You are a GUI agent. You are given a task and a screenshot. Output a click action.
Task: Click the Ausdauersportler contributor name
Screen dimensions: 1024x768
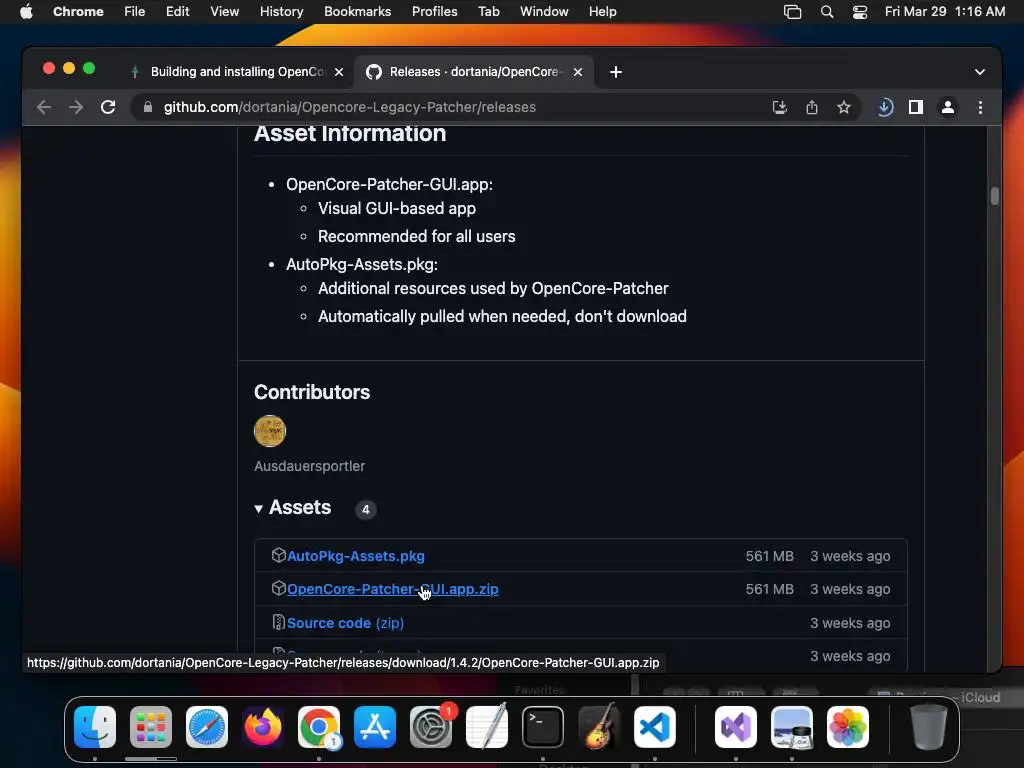click(x=310, y=466)
